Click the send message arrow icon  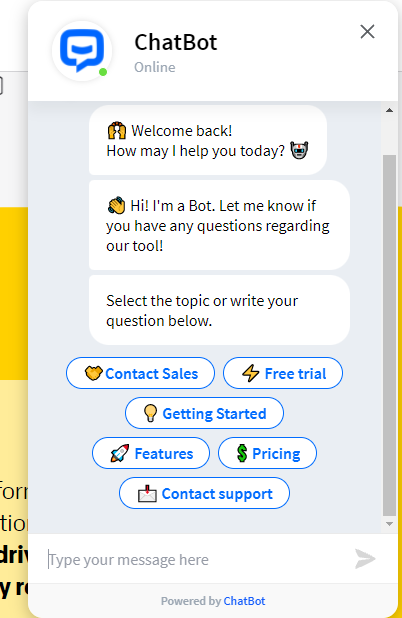tap(365, 558)
